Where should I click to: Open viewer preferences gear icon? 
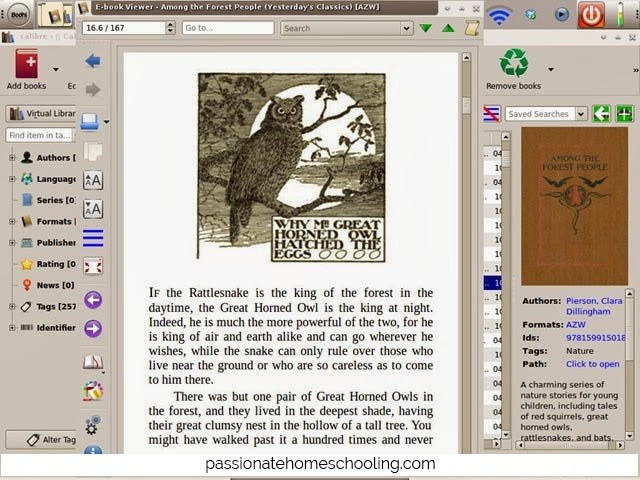[92, 425]
